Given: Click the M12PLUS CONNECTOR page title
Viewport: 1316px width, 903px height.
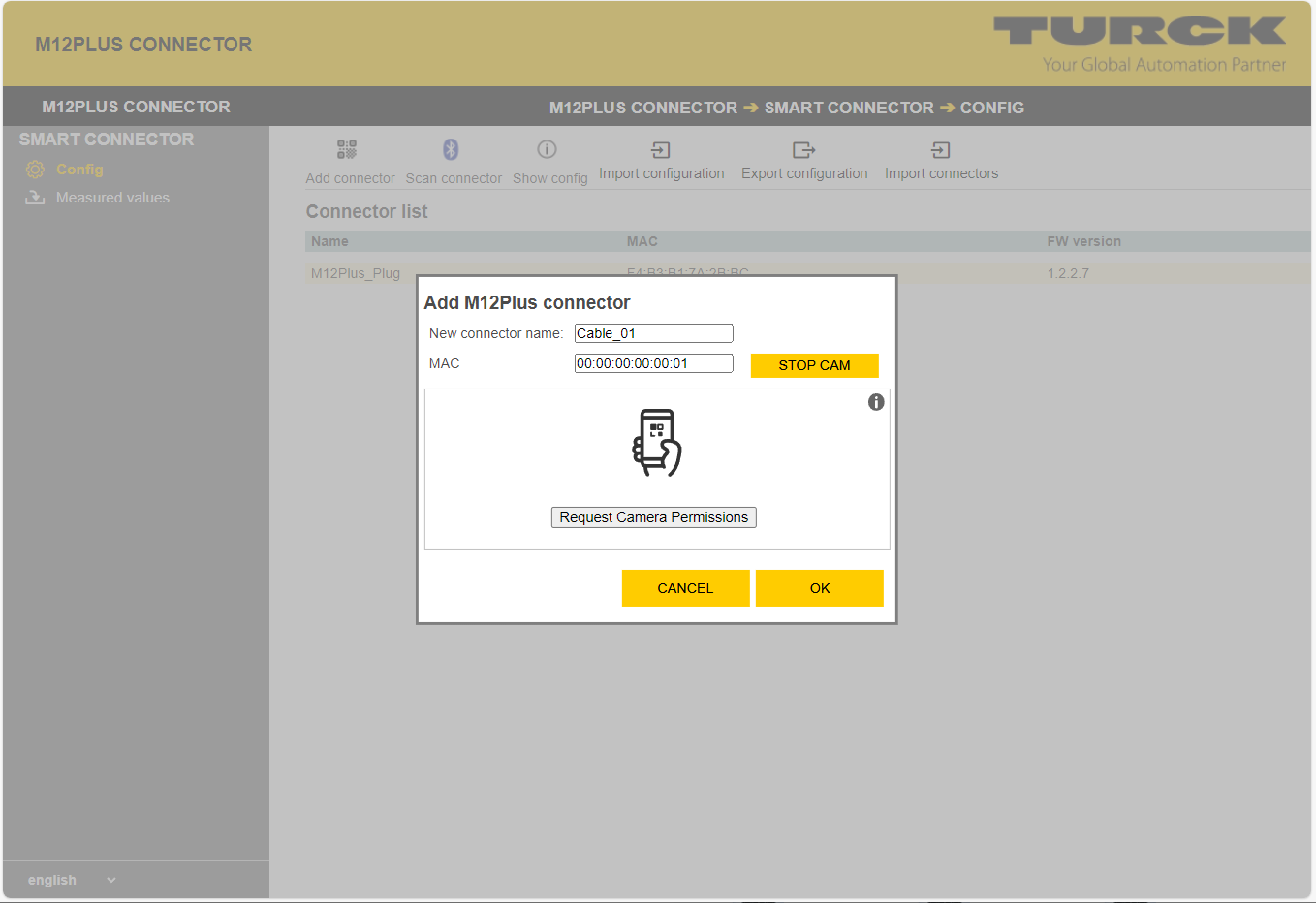Looking at the screenshot, I should pos(143,45).
